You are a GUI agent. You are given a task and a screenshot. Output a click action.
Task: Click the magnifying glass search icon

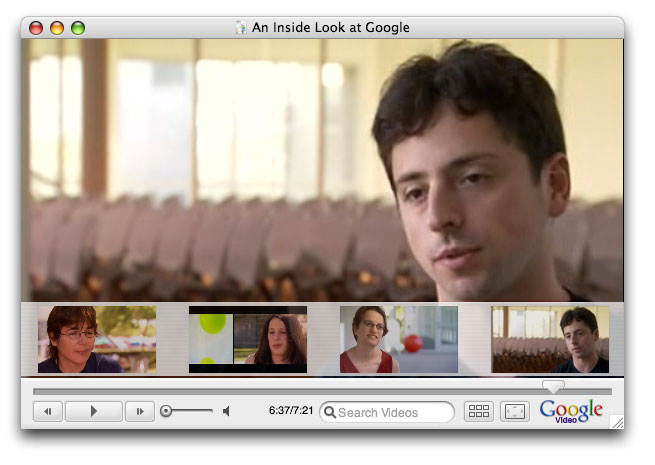(x=330, y=412)
